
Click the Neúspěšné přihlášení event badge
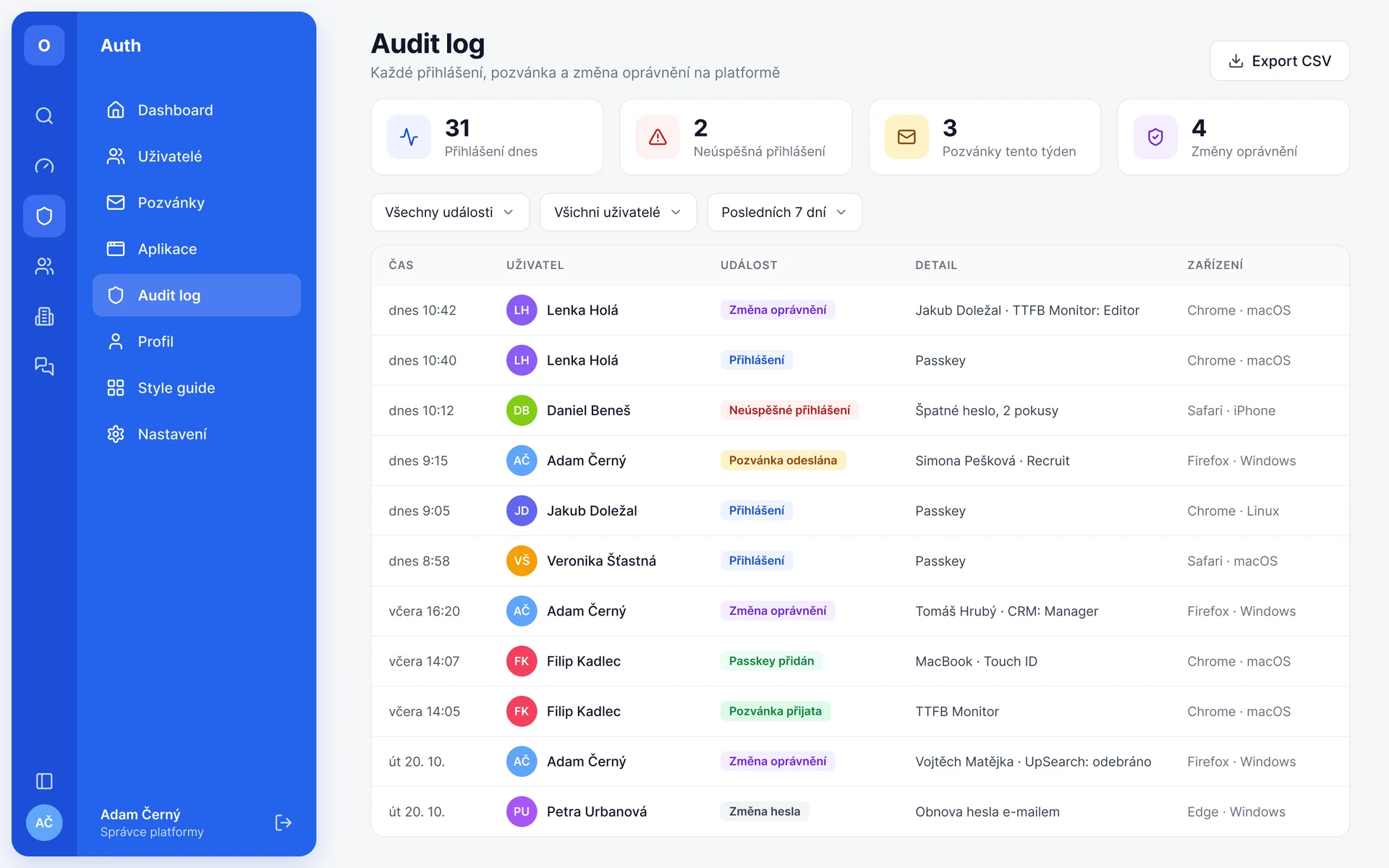tap(789, 410)
